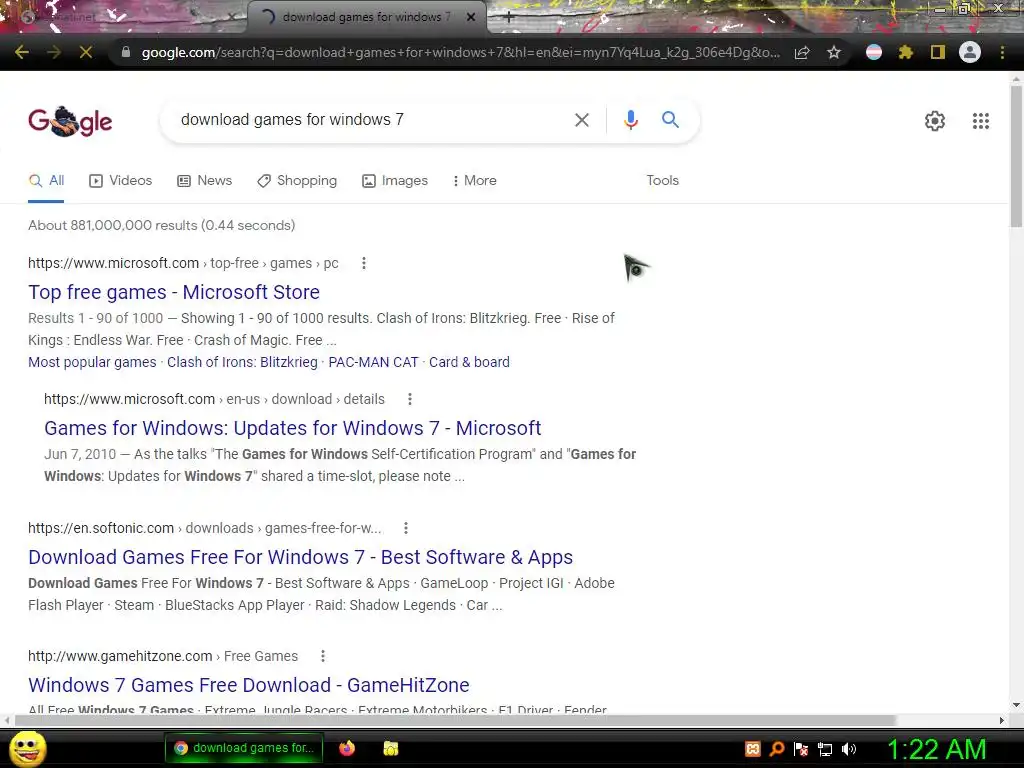Click the scrollbar right arrow
1024x768 pixels.
pyautogui.click(x=1002, y=720)
